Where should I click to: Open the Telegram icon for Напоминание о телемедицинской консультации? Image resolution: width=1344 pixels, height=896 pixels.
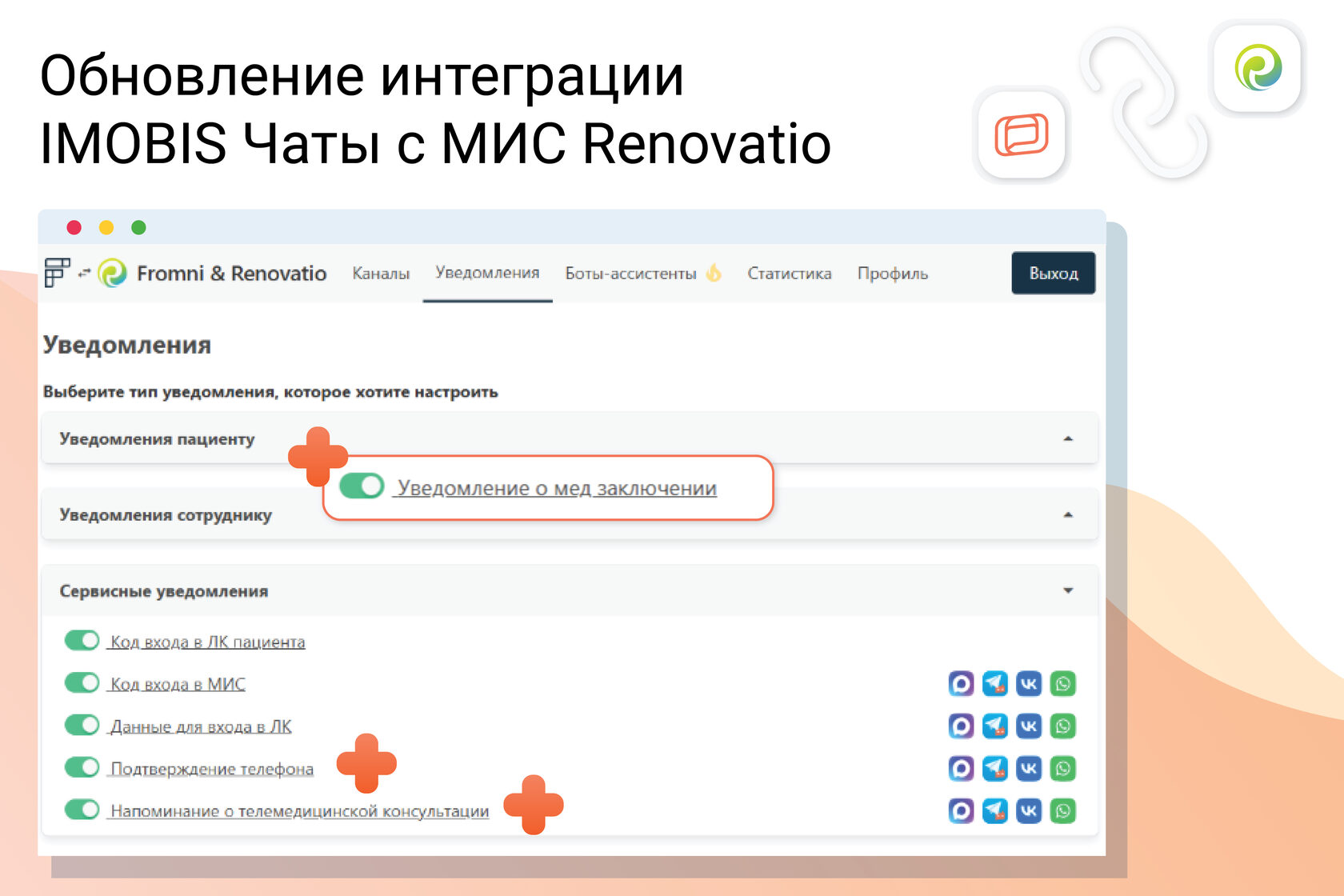point(994,810)
